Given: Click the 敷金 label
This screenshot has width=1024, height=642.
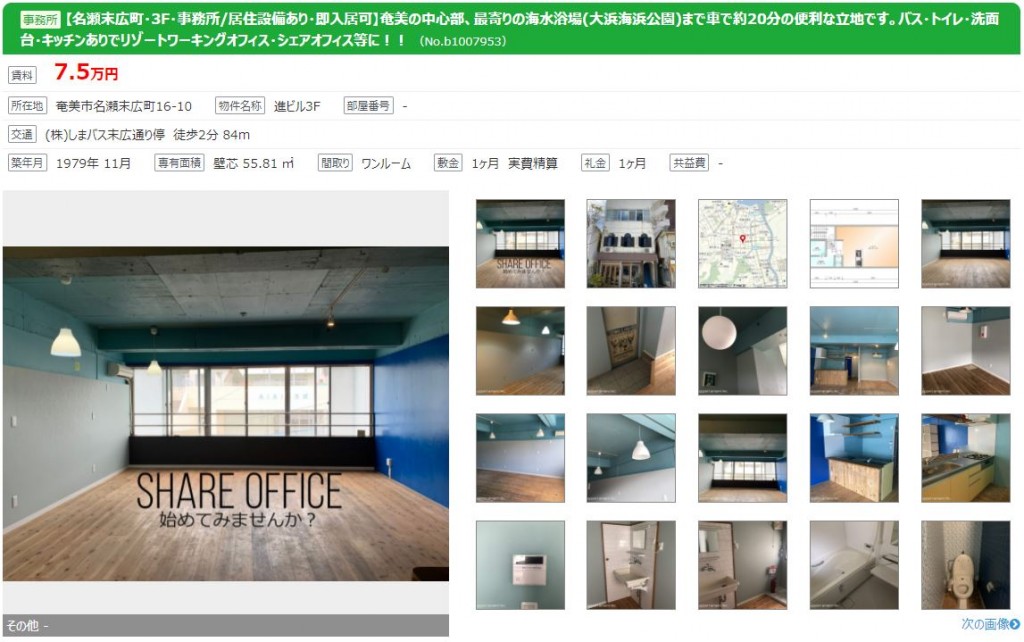Looking at the screenshot, I should tap(448, 163).
